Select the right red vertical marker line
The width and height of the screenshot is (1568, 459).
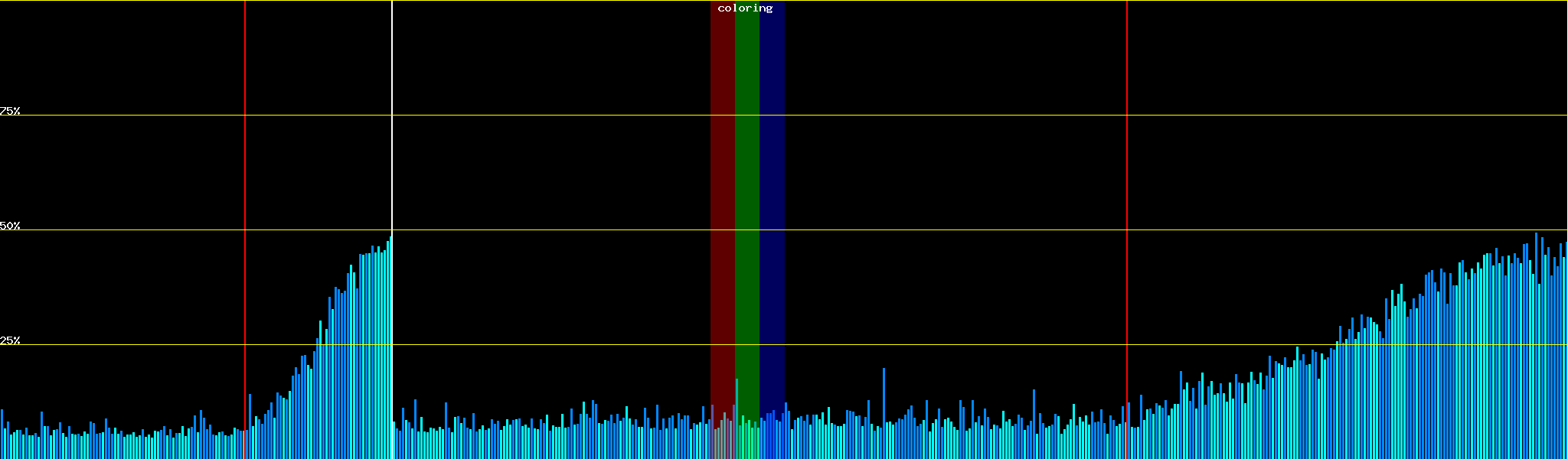coord(1127,153)
